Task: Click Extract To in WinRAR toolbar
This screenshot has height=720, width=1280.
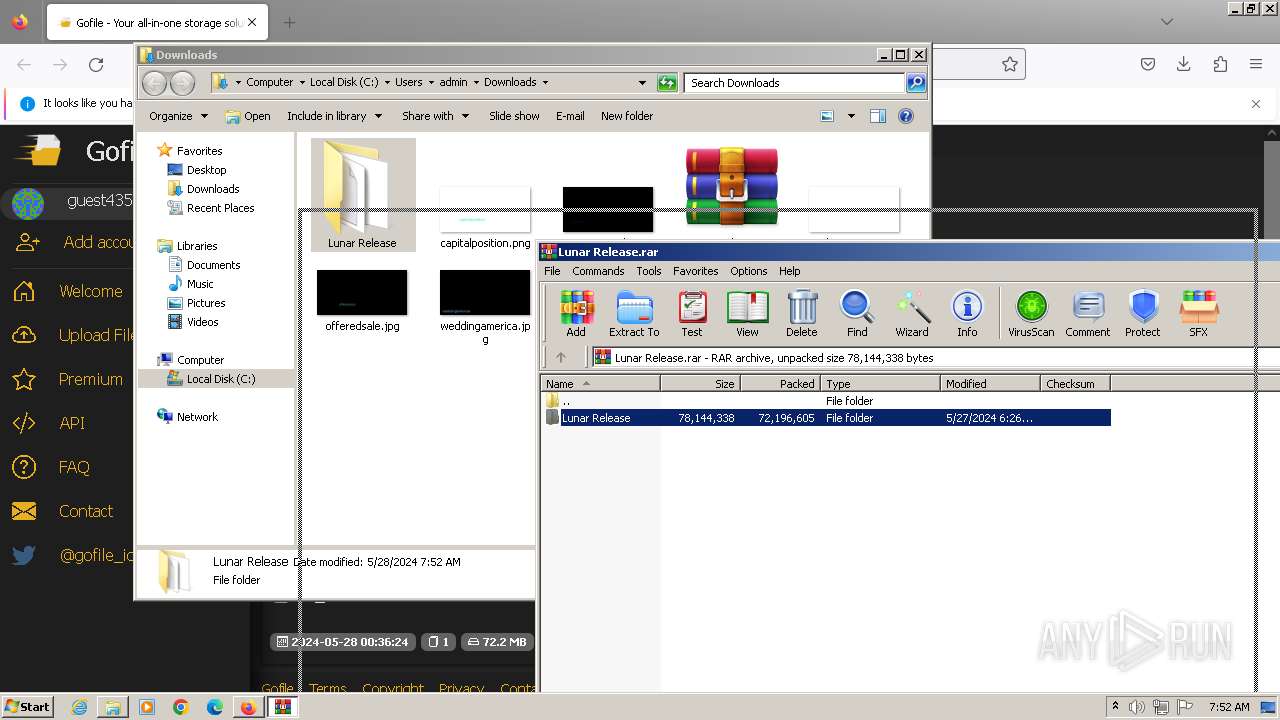Action: [634, 313]
